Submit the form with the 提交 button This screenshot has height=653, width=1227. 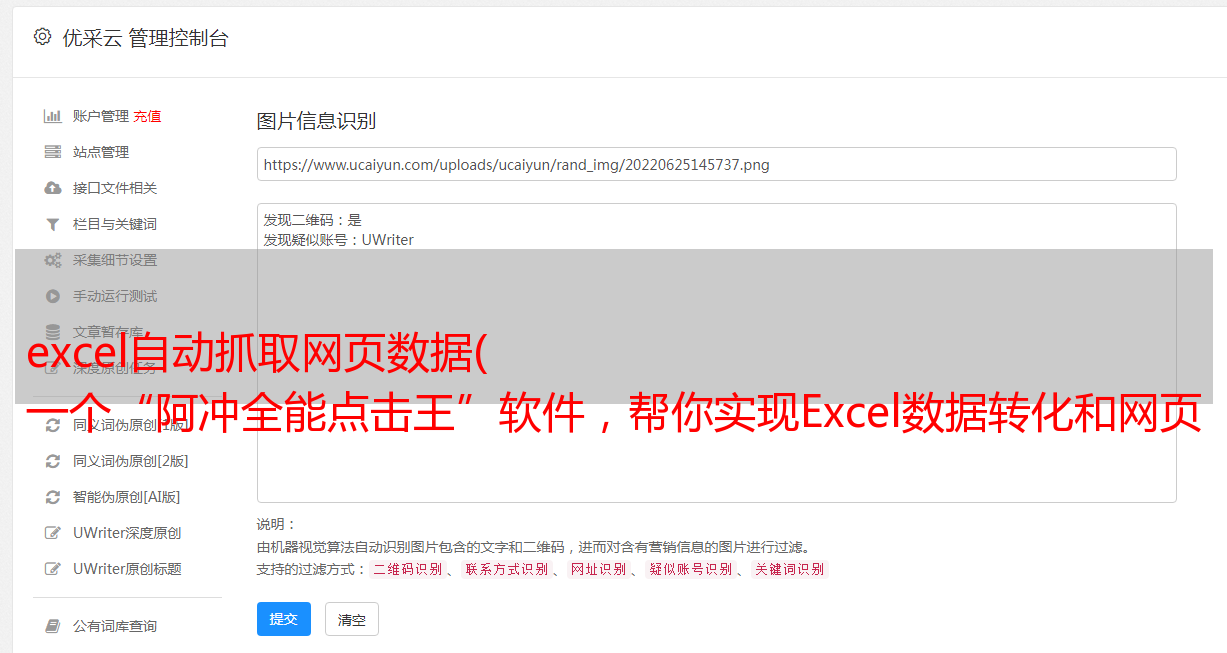pos(284,619)
